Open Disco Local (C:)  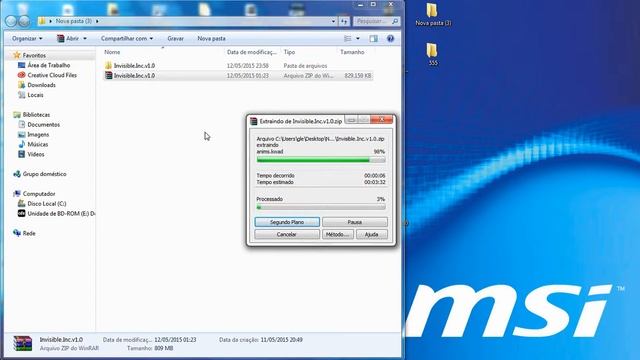point(47,203)
